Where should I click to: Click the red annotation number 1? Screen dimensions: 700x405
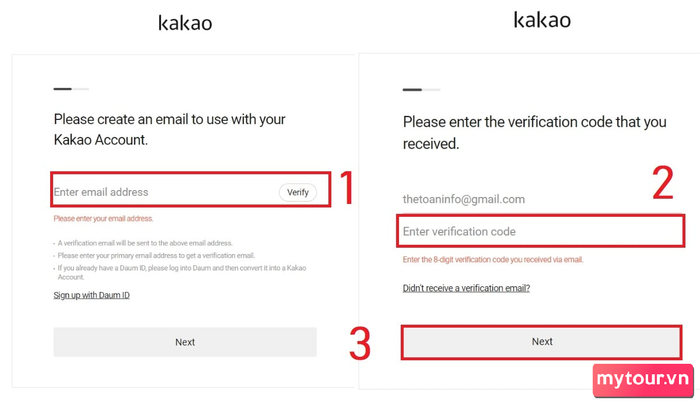345,188
